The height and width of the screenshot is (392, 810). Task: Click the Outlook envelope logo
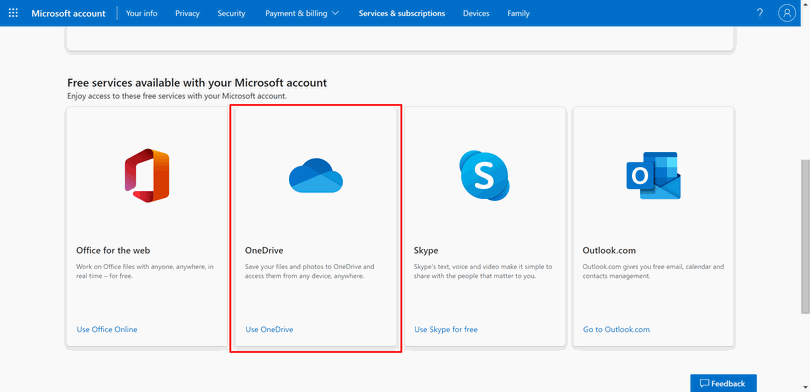click(653, 176)
